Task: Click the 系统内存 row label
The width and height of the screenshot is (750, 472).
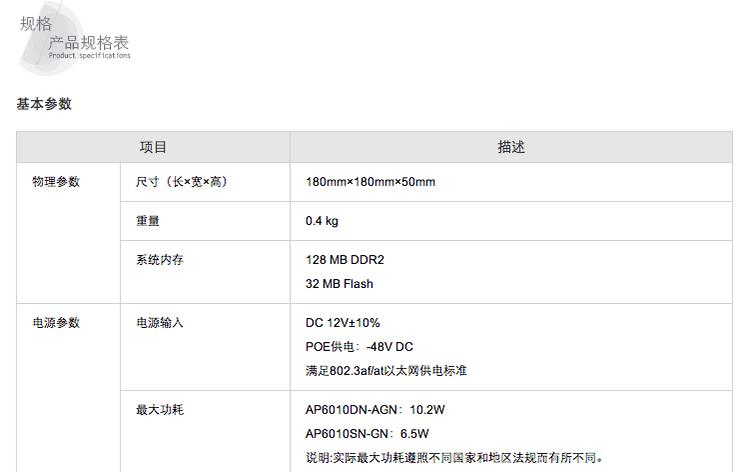Action: pyautogui.click(x=160, y=260)
